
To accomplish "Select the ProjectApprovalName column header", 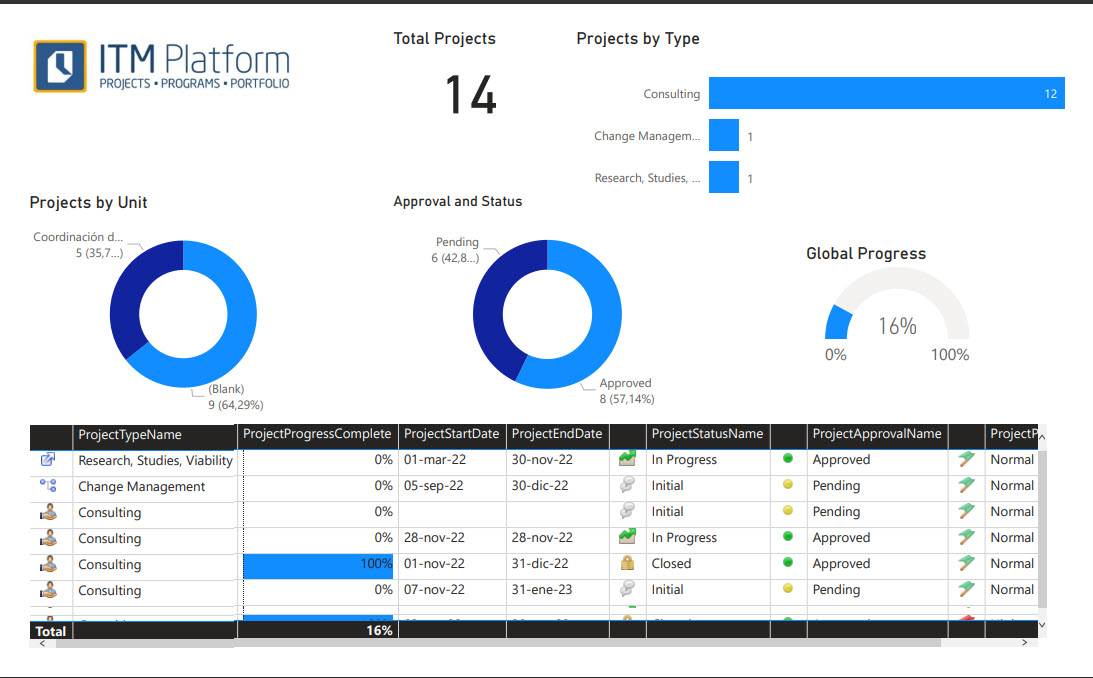I will point(876,435).
